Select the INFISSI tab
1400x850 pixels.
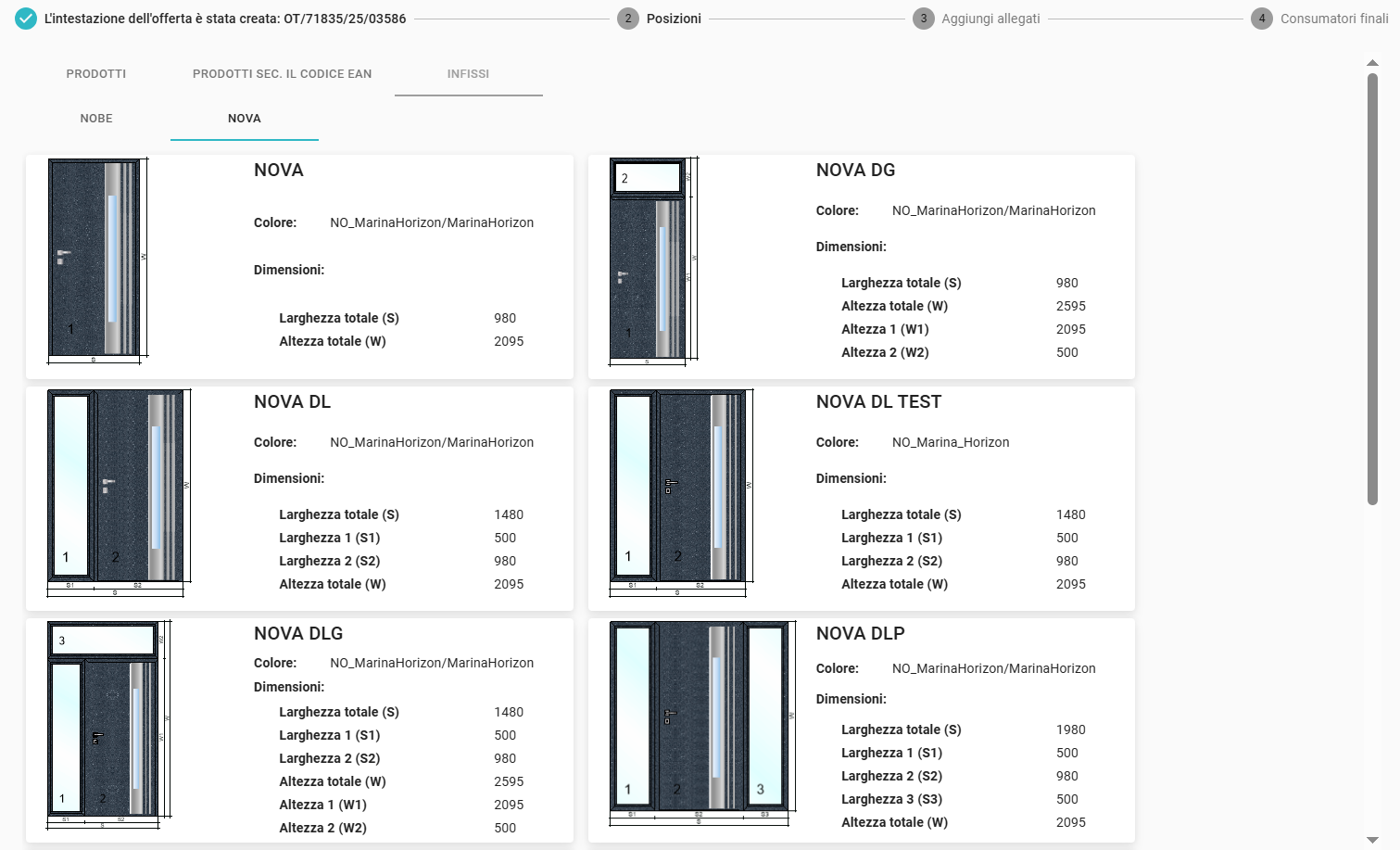point(468,74)
